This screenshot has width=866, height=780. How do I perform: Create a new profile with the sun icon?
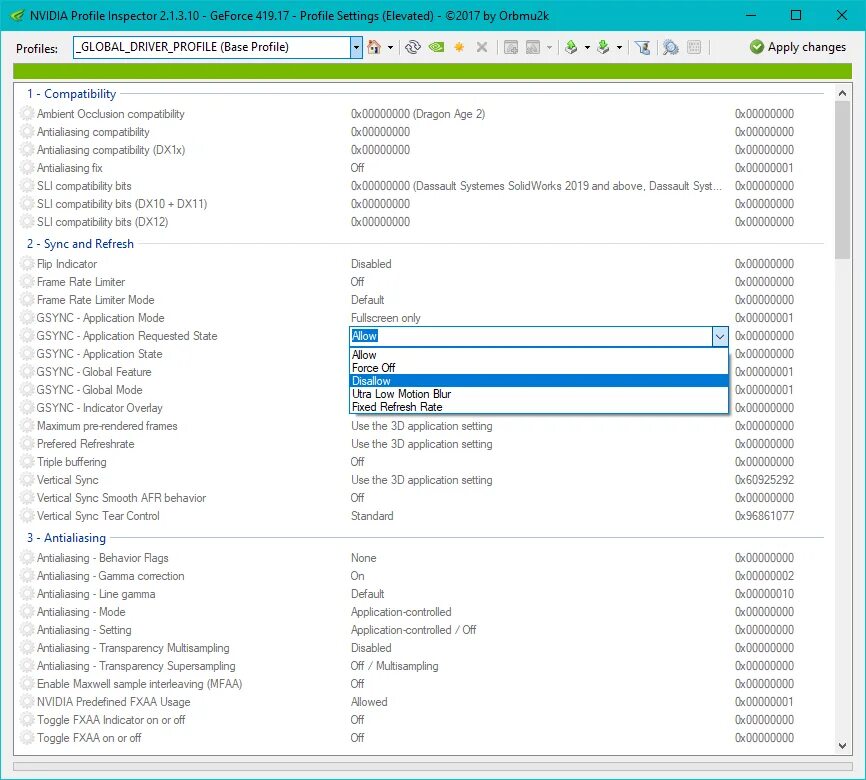[459, 47]
